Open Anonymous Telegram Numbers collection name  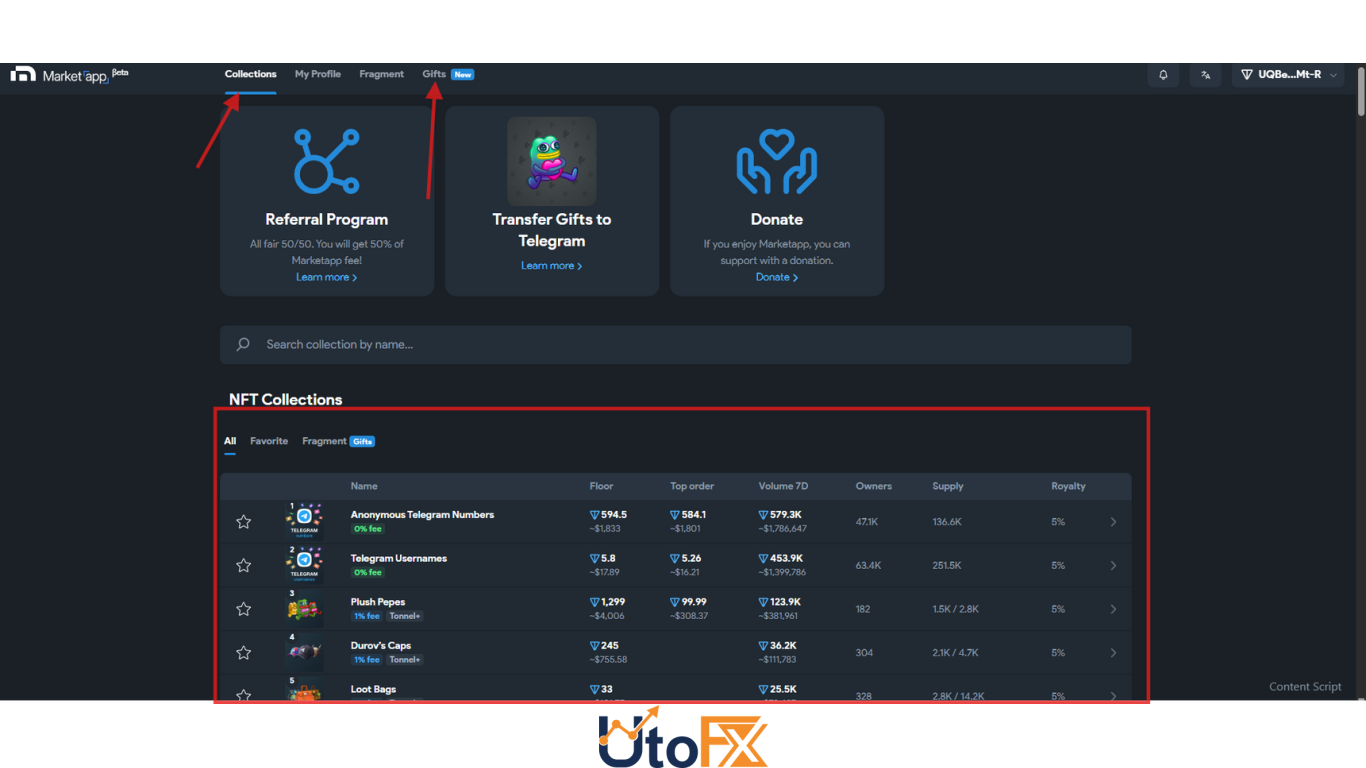(x=422, y=515)
